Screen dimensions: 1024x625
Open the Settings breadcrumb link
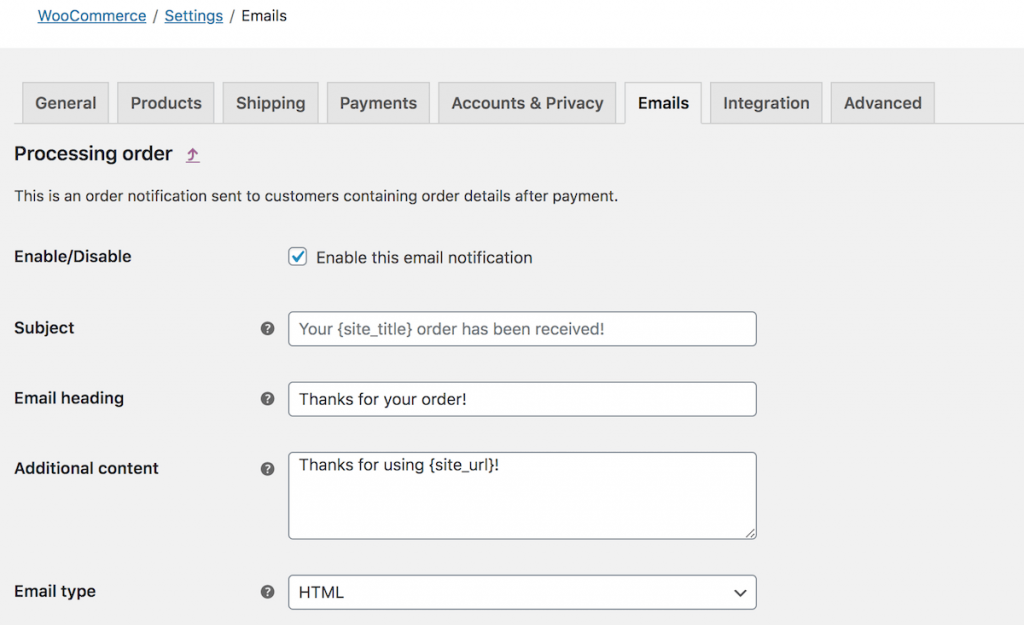click(x=193, y=15)
